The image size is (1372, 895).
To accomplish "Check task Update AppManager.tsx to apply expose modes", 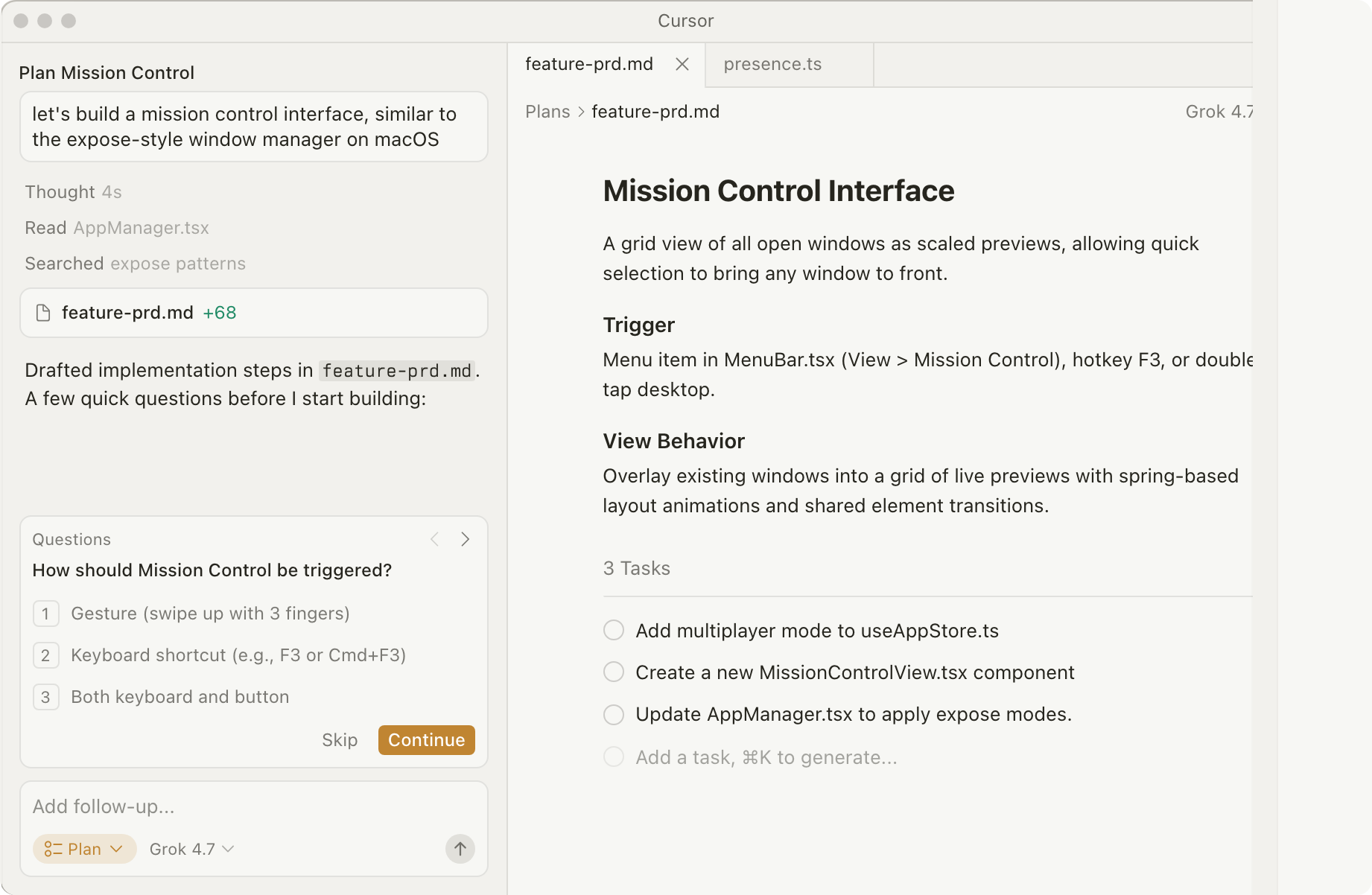I will pyautogui.click(x=614, y=714).
